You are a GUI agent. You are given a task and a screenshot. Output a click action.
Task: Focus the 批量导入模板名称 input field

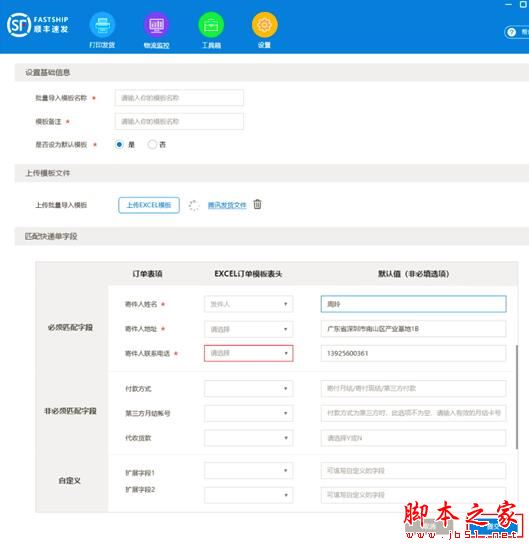point(179,98)
